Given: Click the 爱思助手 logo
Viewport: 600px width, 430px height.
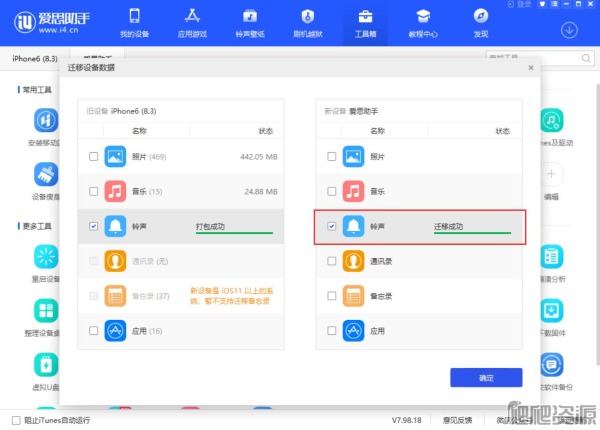Looking at the screenshot, I should coord(52,22).
